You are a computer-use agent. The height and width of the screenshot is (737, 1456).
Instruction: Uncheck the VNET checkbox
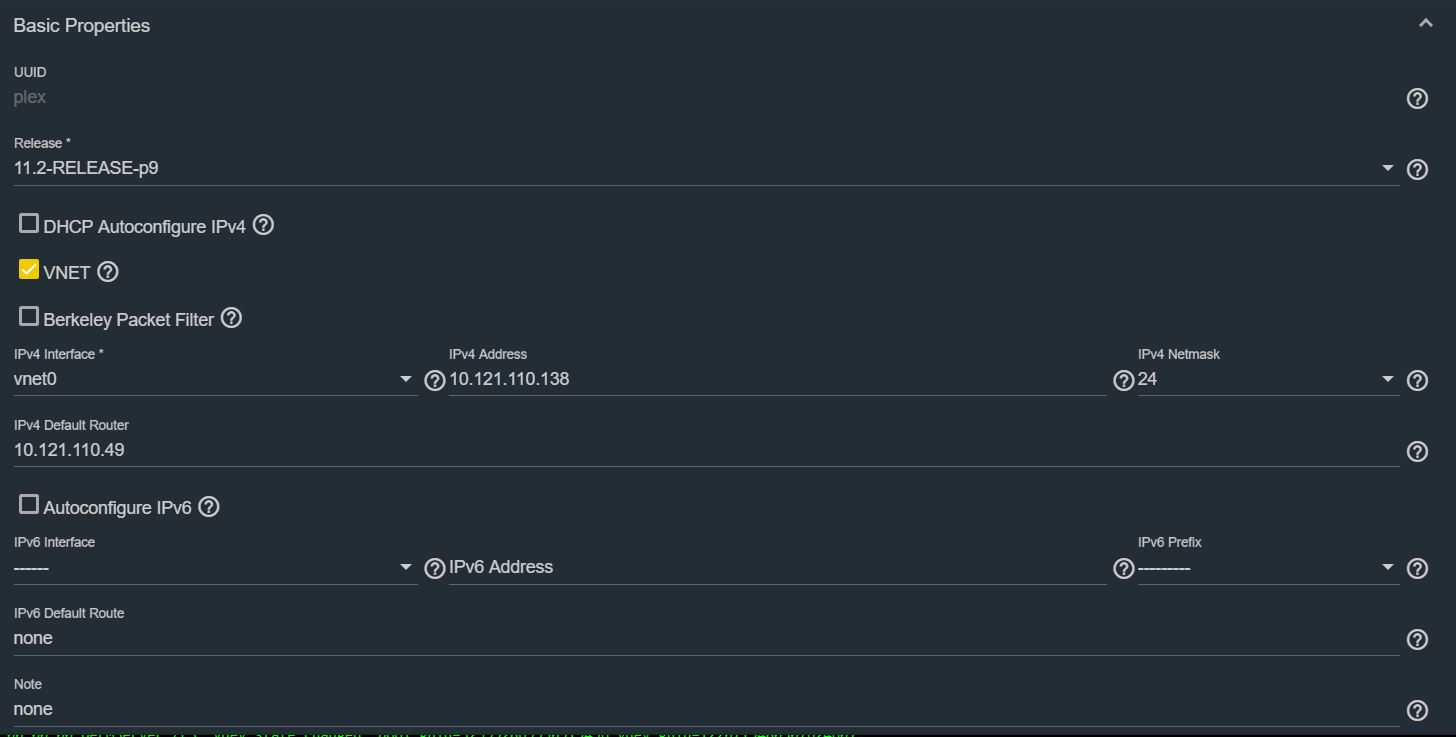point(29,269)
